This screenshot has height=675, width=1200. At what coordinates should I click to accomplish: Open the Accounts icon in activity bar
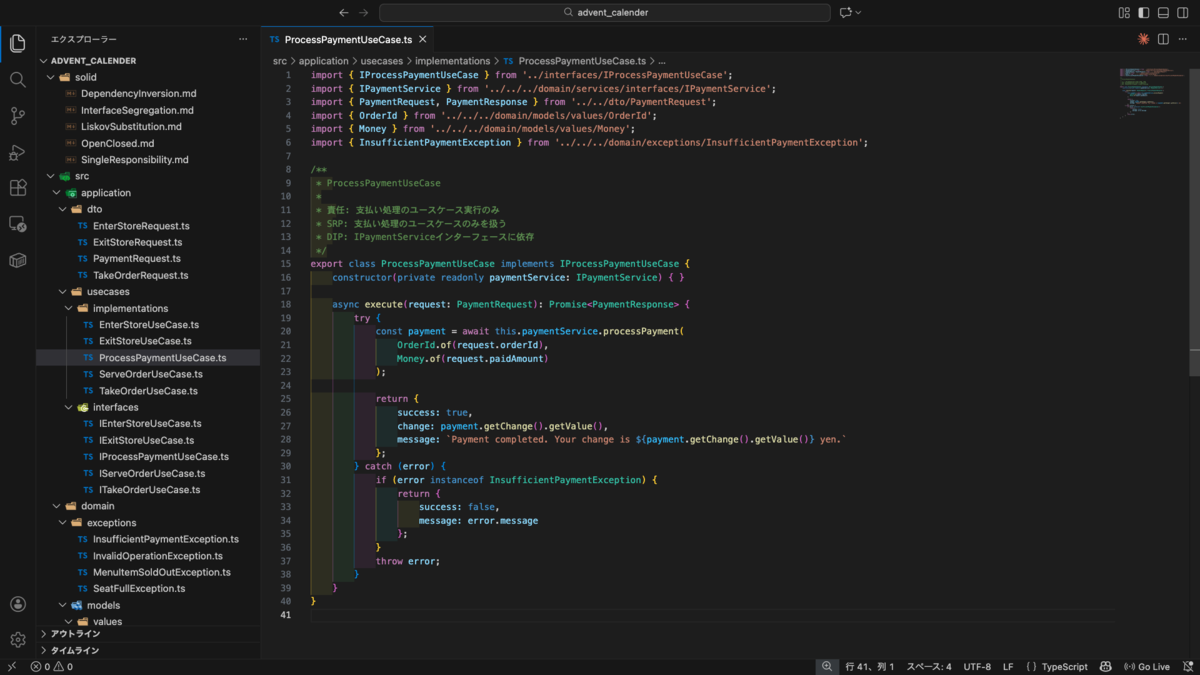(x=17, y=603)
